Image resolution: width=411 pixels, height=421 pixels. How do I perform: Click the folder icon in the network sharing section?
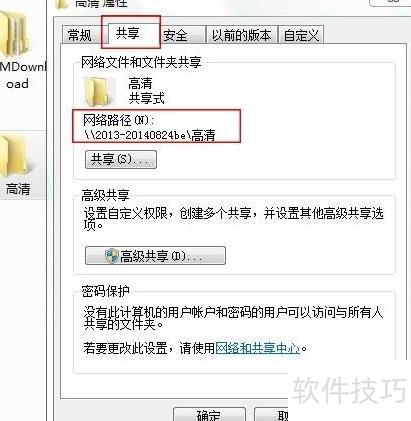point(97,91)
